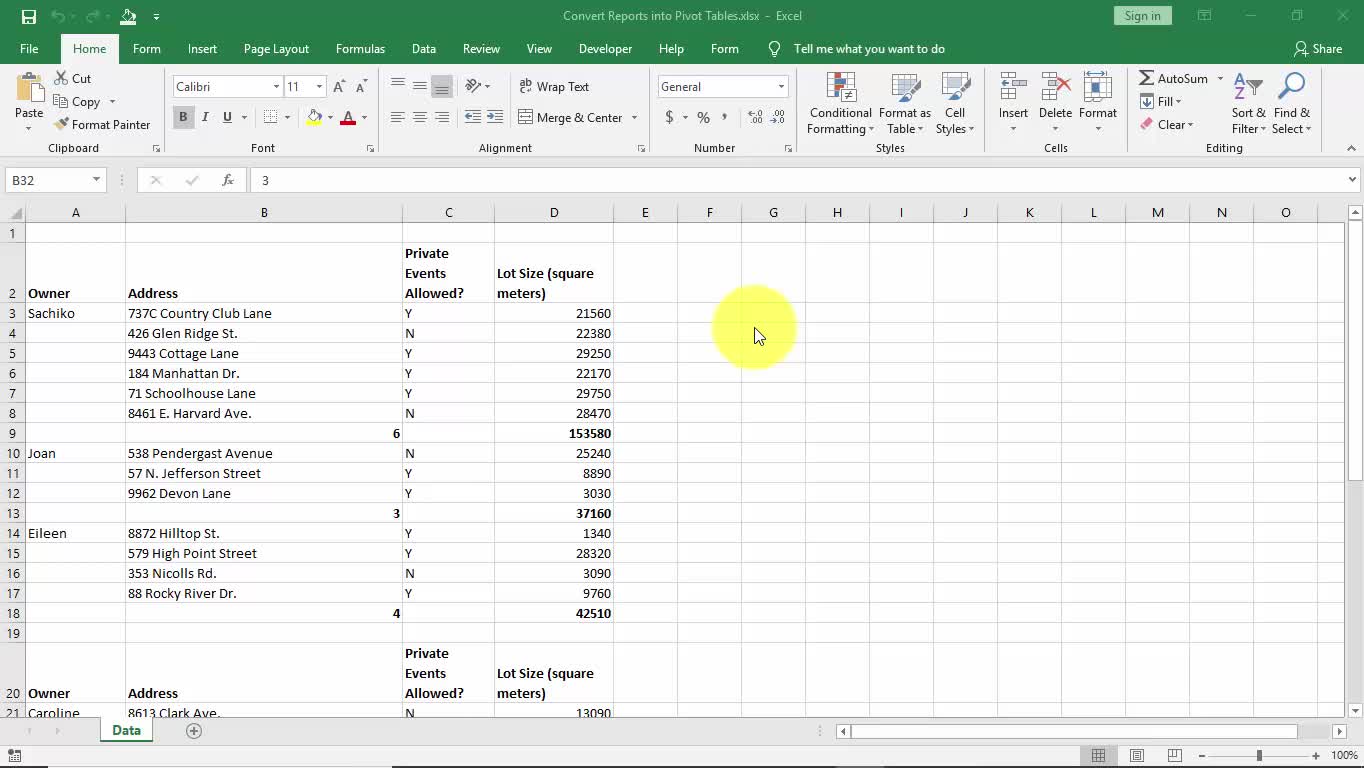1364x768 pixels.
Task: Expand the font name Calibri dropdown
Action: tap(276, 87)
